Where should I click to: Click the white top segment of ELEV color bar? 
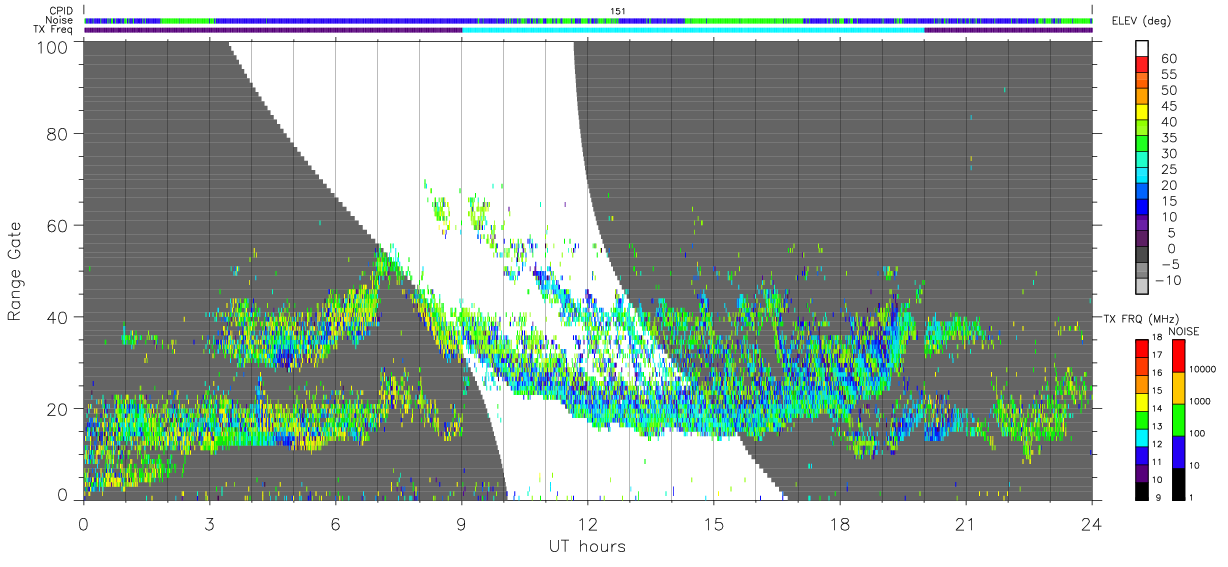pos(1143,50)
